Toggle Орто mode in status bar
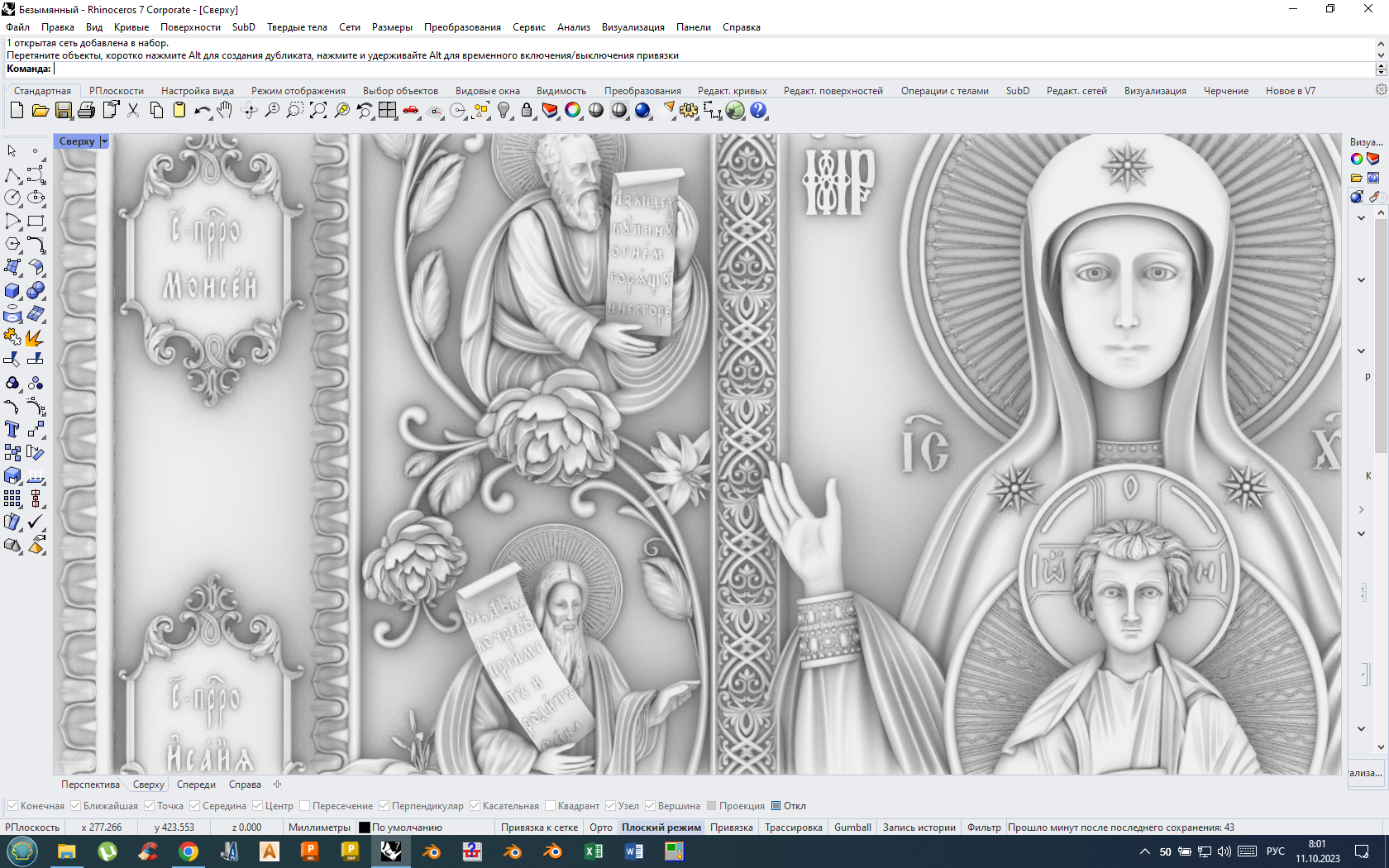The image size is (1389, 868). pos(601,827)
